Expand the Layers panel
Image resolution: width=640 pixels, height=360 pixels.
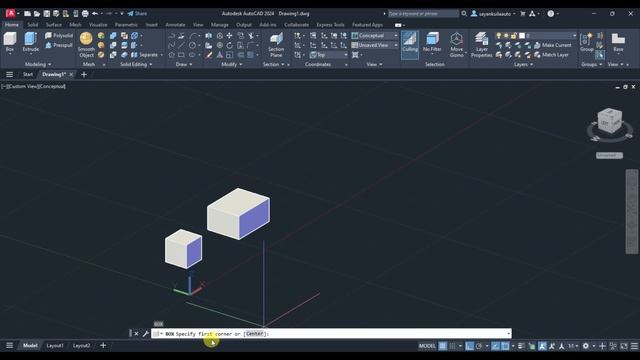(523, 64)
